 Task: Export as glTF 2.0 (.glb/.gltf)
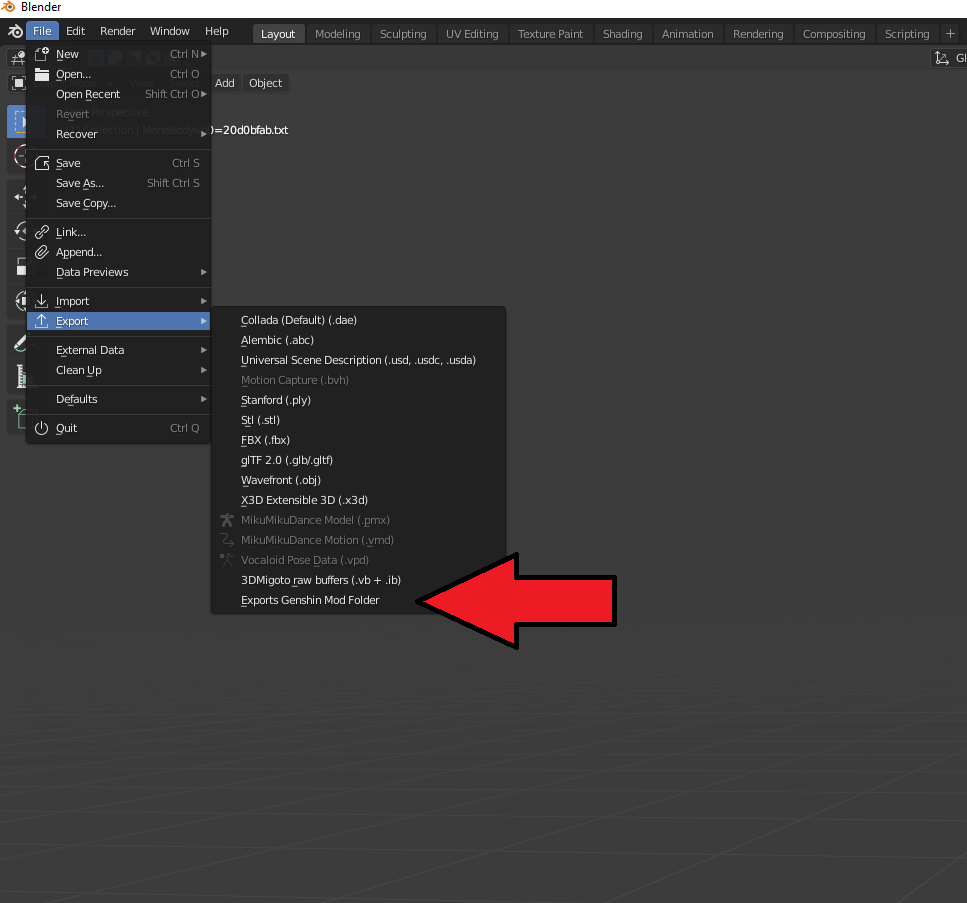point(358,460)
